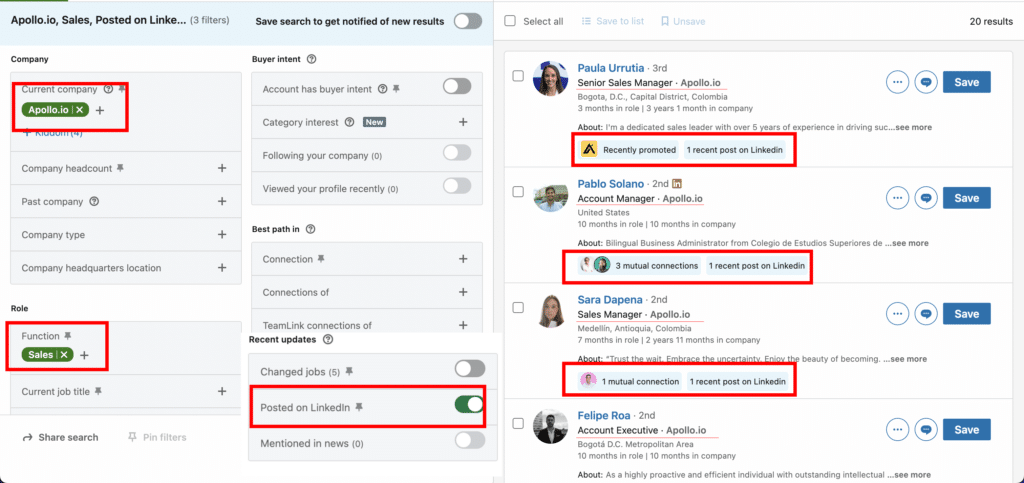Viewport: 1024px width, 483px height.
Task: Enable Viewed your profile recently toggle
Action: click(456, 186)
